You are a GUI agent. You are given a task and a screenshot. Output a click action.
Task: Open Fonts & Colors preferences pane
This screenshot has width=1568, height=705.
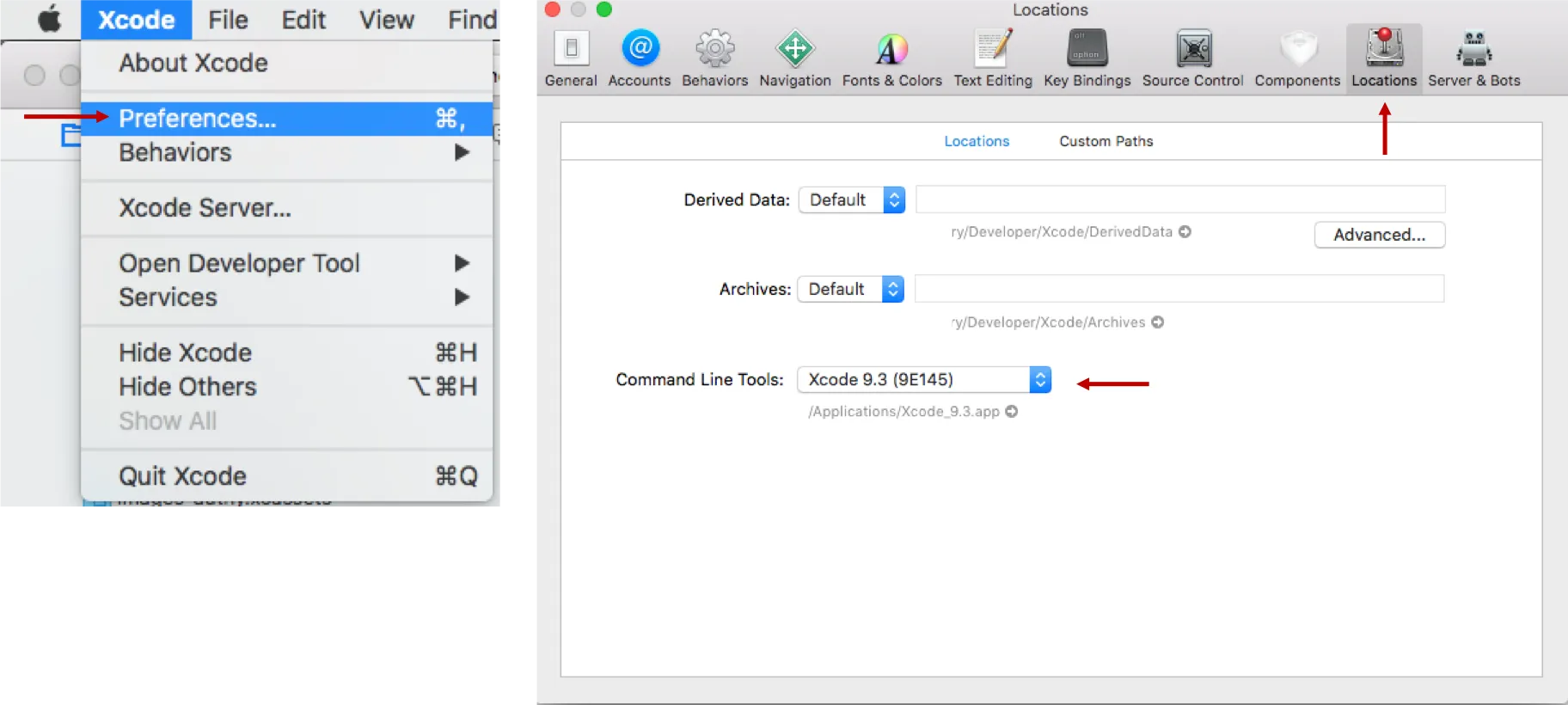pyautogui.click(x=892, y=58)
